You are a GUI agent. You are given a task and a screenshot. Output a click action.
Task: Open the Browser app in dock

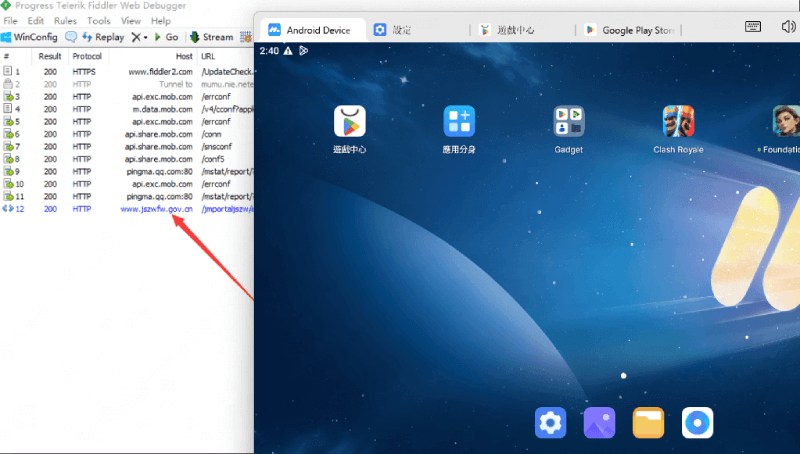click(697, 422)
